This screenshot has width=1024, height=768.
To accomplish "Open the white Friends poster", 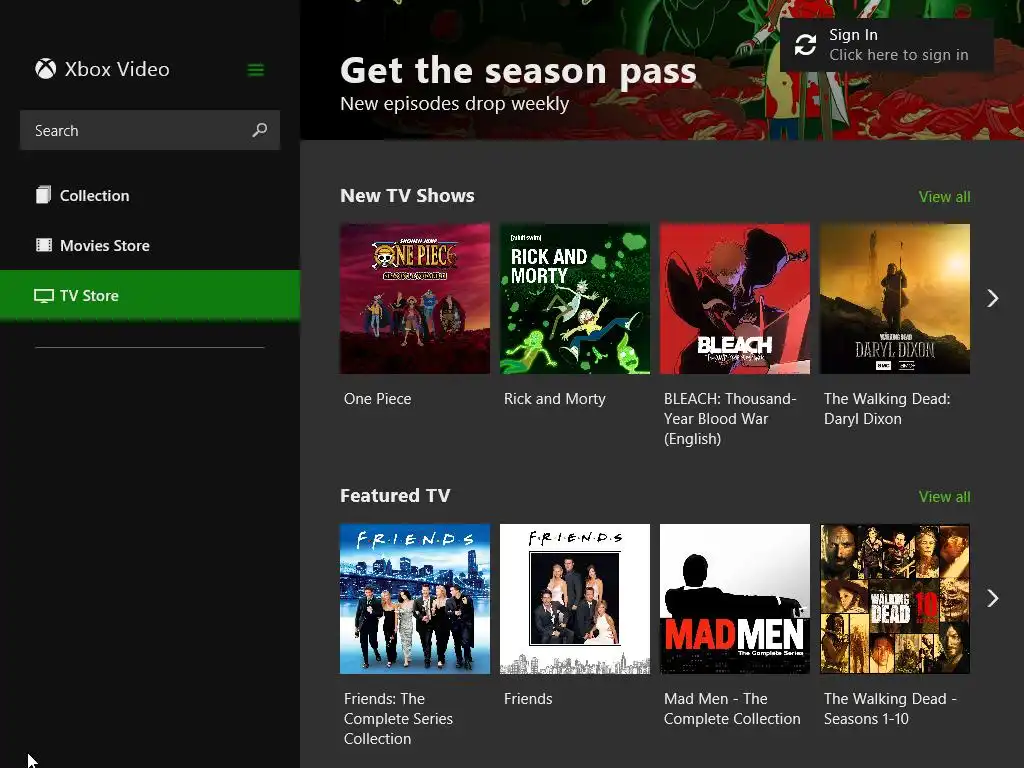I will [x=575, y=599].
